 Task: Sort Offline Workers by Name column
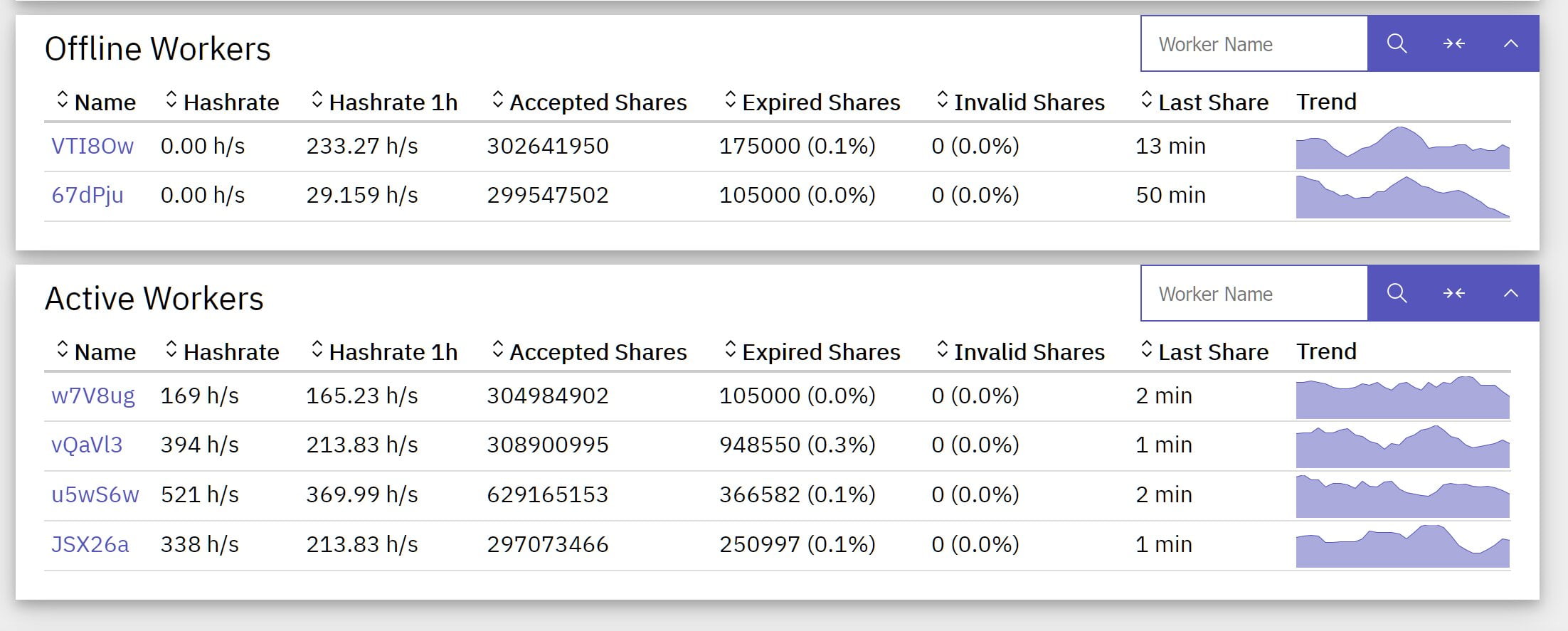(96, 102)
